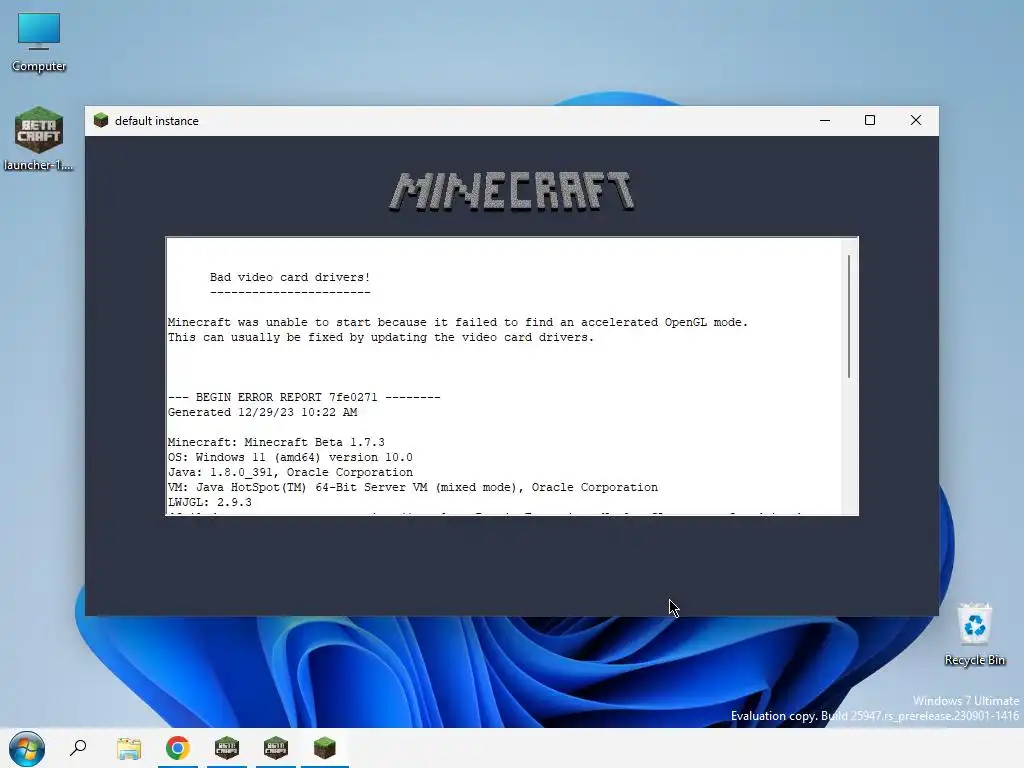
Task: Open the Computer desktop icon
Action: [39, 42]
